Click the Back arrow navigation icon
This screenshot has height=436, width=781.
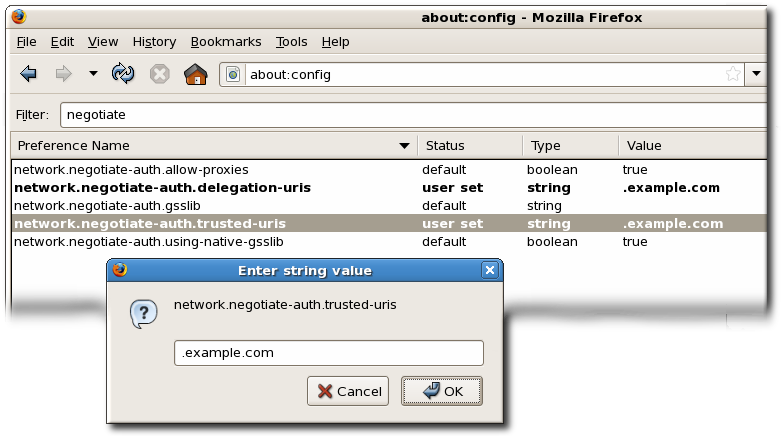click(28, 74)
